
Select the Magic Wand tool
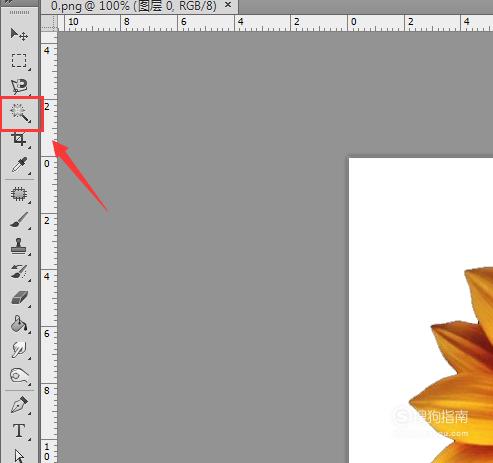click(x=20, y=113)
